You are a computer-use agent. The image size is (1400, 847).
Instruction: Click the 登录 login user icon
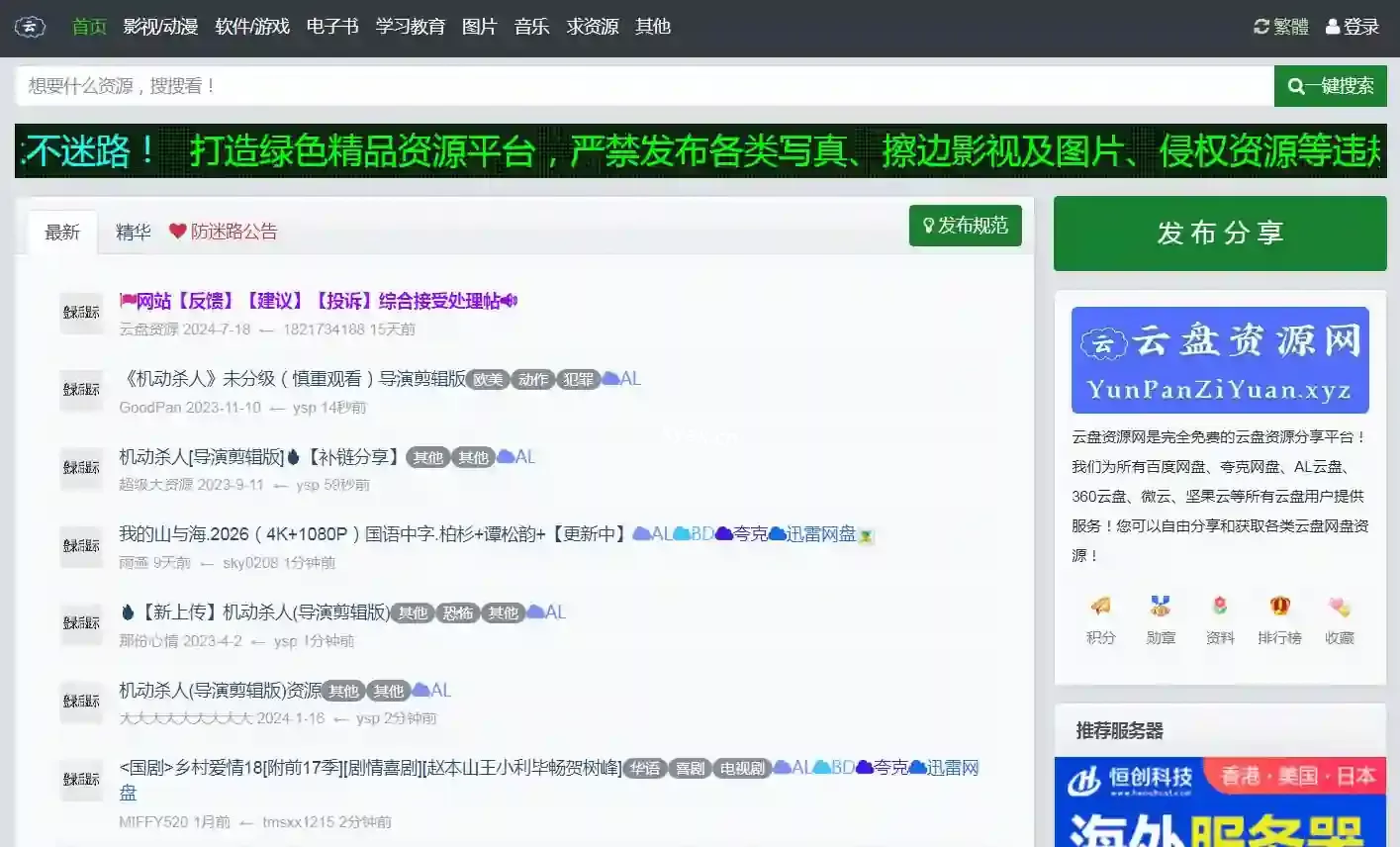click(1352, 27)
